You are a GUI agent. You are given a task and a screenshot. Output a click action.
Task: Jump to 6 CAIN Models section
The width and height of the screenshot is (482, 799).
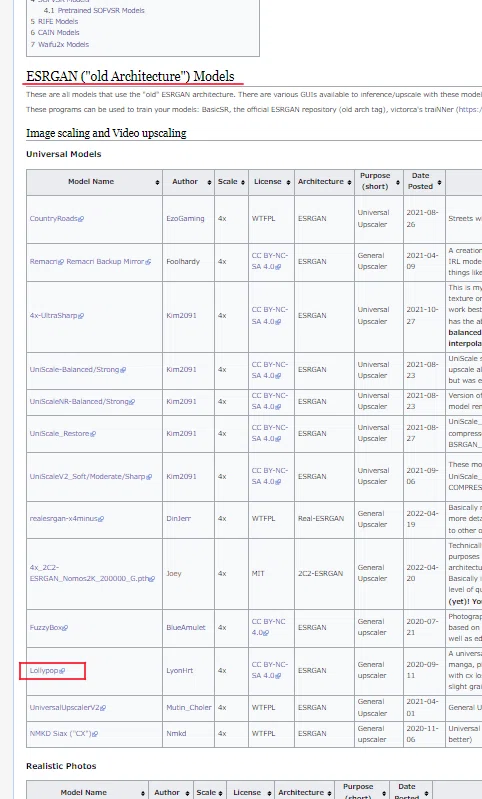(x=55, y=33)
